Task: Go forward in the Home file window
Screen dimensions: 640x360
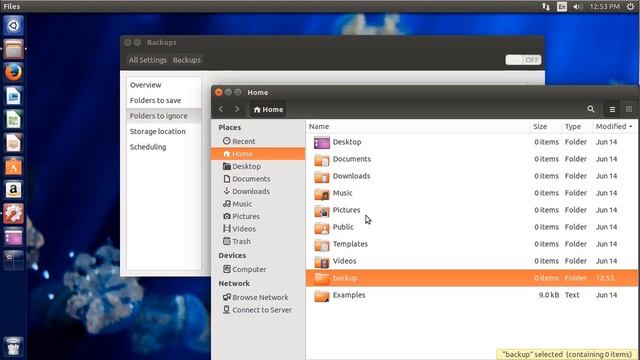Action: point(237,109)
